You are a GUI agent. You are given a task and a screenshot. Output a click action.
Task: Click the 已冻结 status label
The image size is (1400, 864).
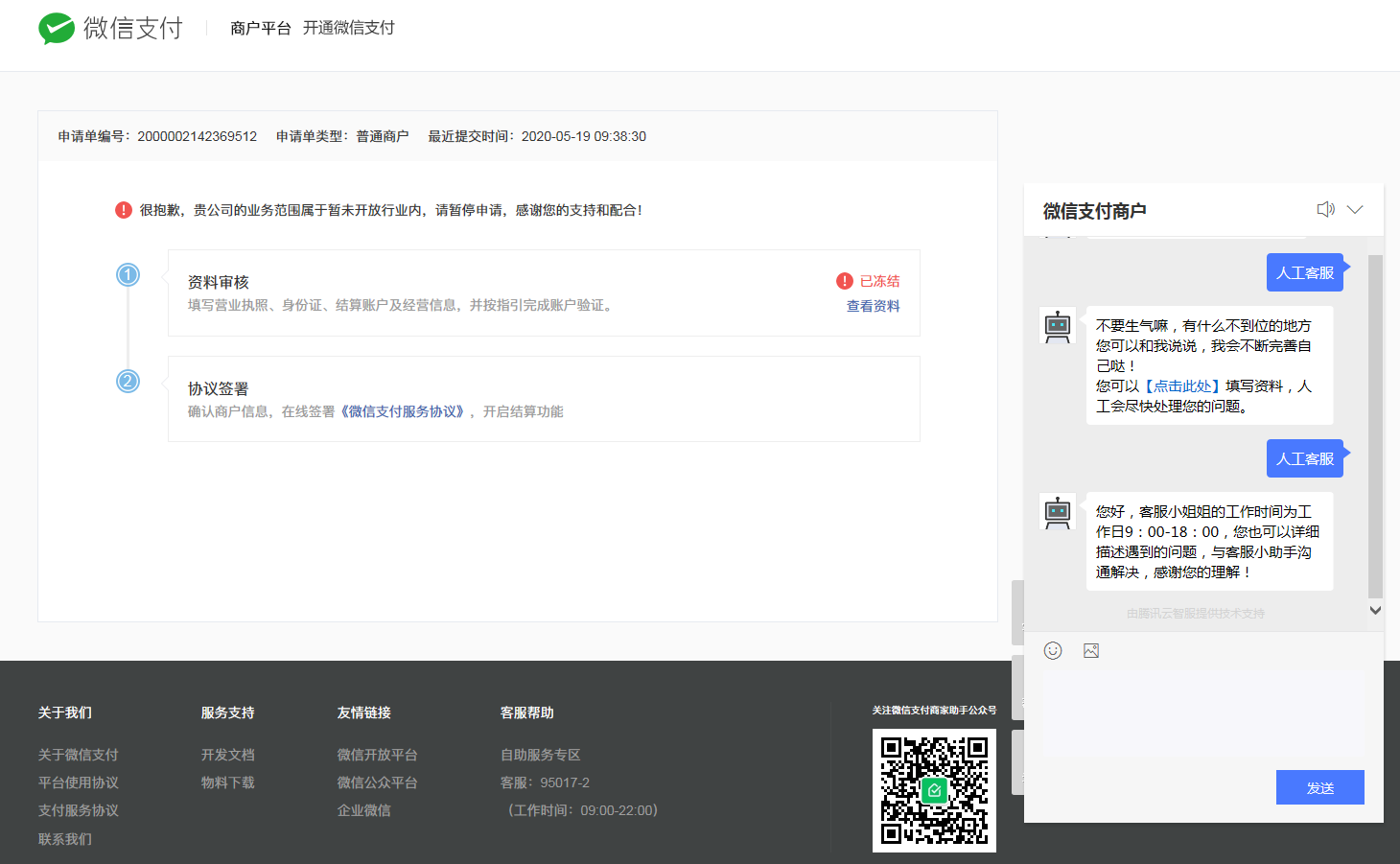tap(880, 281)
